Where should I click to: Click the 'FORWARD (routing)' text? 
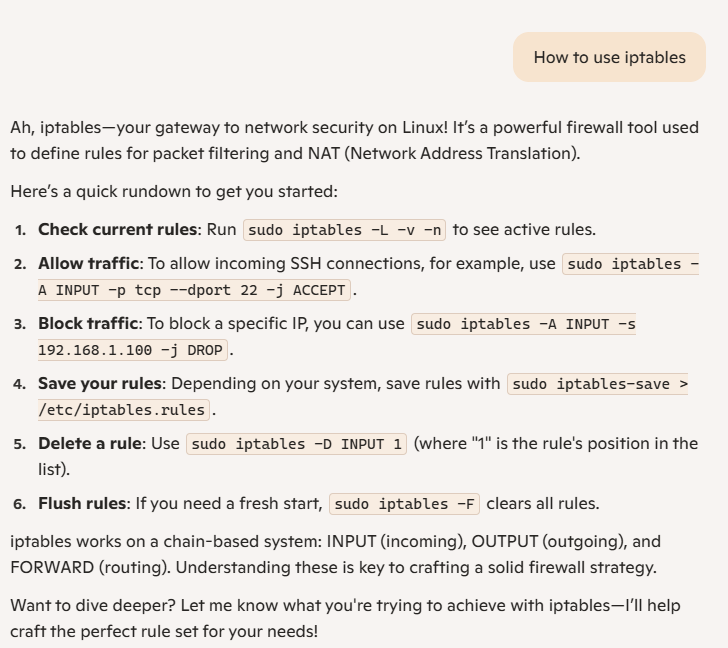pos(89,567)
